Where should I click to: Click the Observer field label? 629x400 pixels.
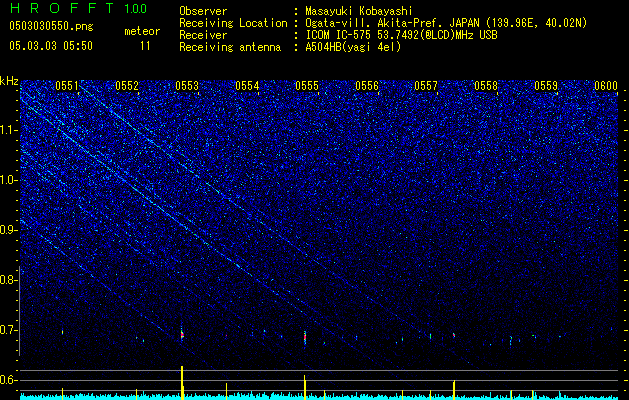point(203,11)
